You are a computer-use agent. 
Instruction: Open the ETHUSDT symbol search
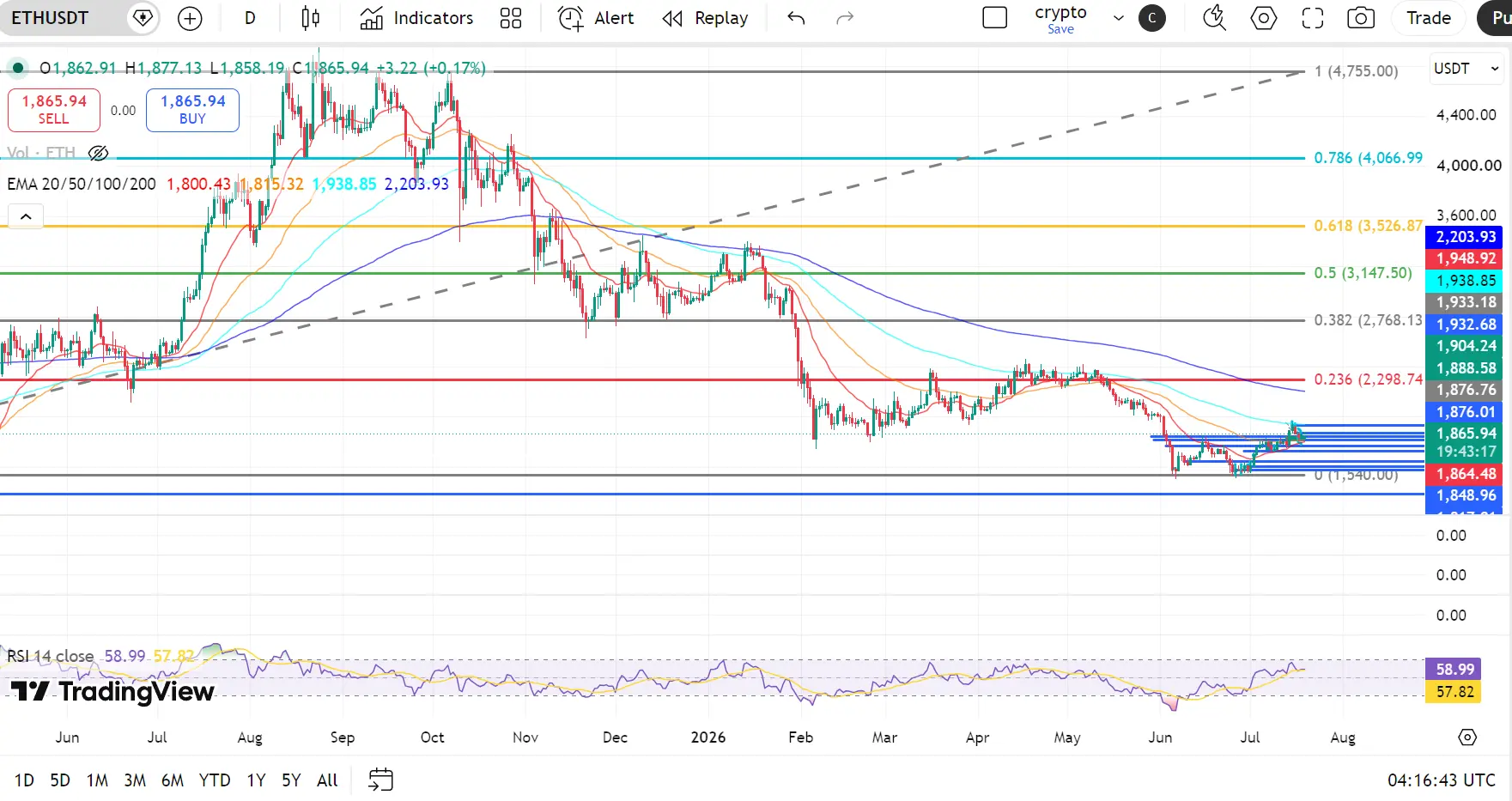pyautogui.click(x=50, y=18)
